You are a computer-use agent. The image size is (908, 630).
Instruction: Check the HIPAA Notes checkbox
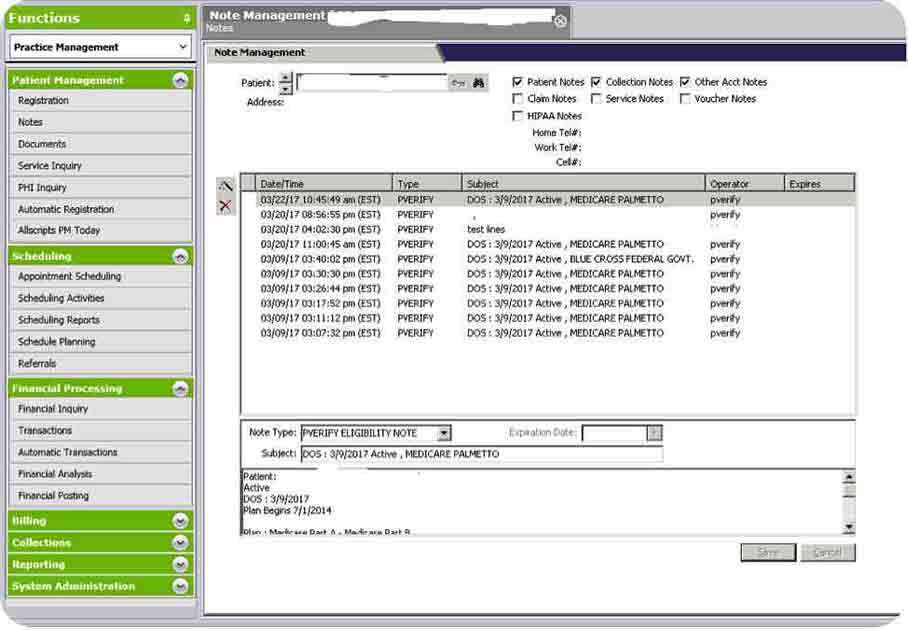(x=517, y=115)
